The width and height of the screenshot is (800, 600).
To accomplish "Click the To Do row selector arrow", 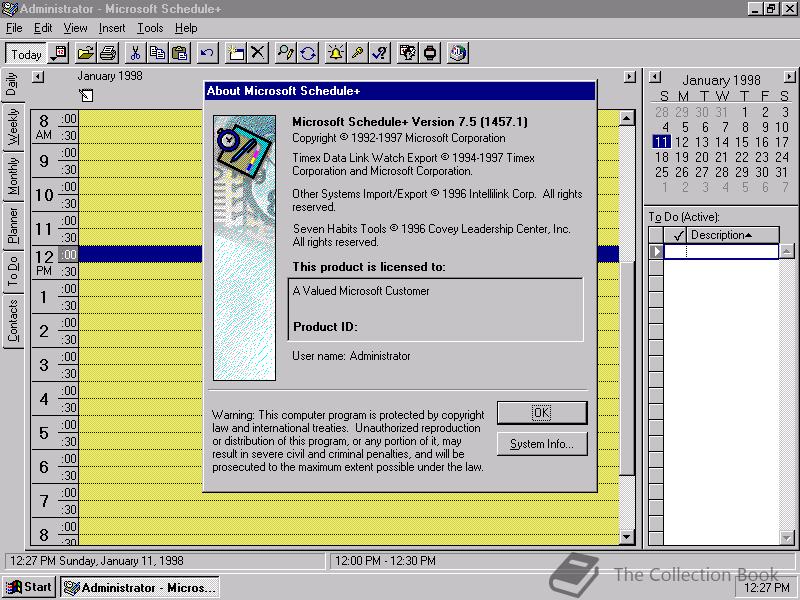I will click(x=656, y=252).
